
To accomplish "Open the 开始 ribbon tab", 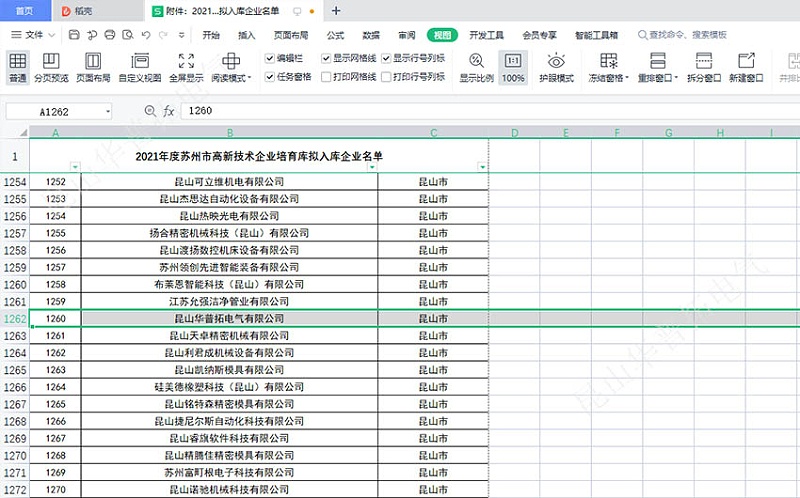I will [211, 35].
